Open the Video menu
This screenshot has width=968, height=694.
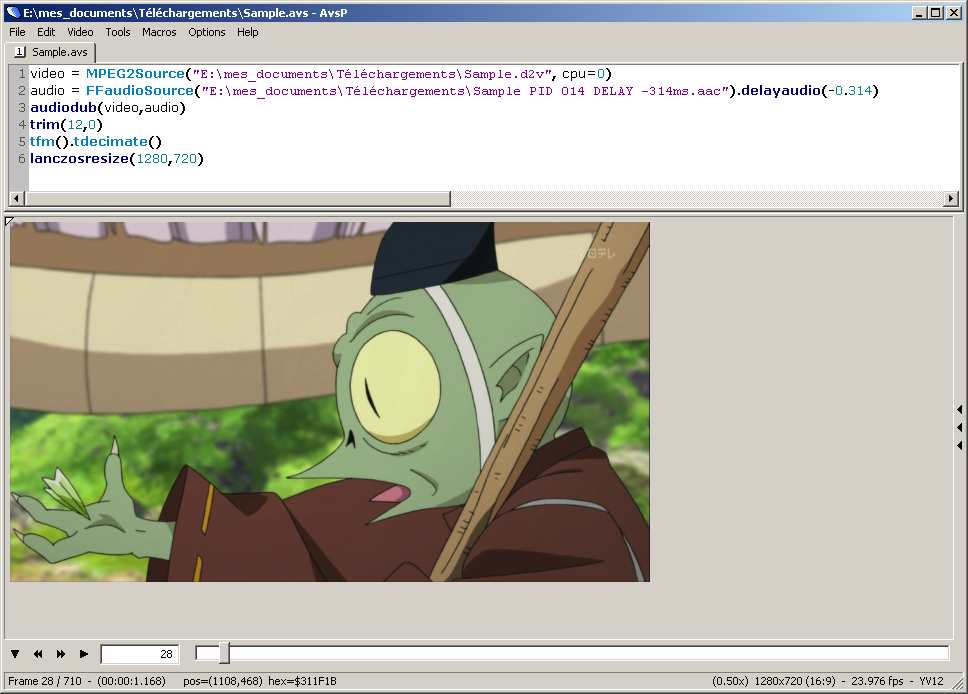80,32
